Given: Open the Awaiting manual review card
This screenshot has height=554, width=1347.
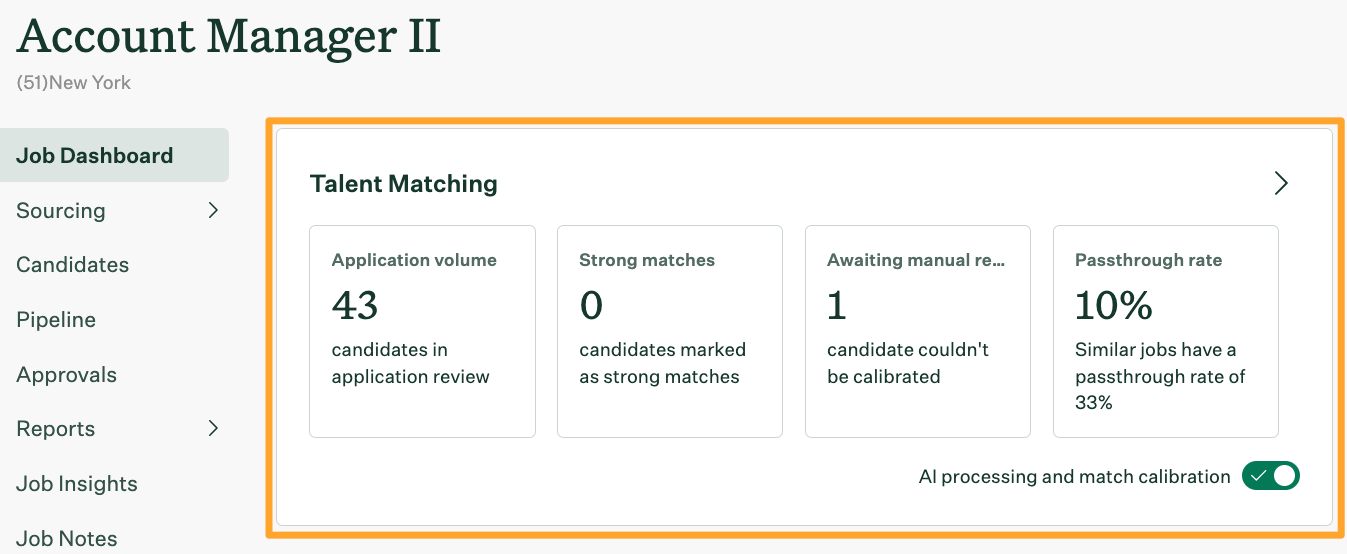Looking at the screenshot, I should tap(917, 331).
